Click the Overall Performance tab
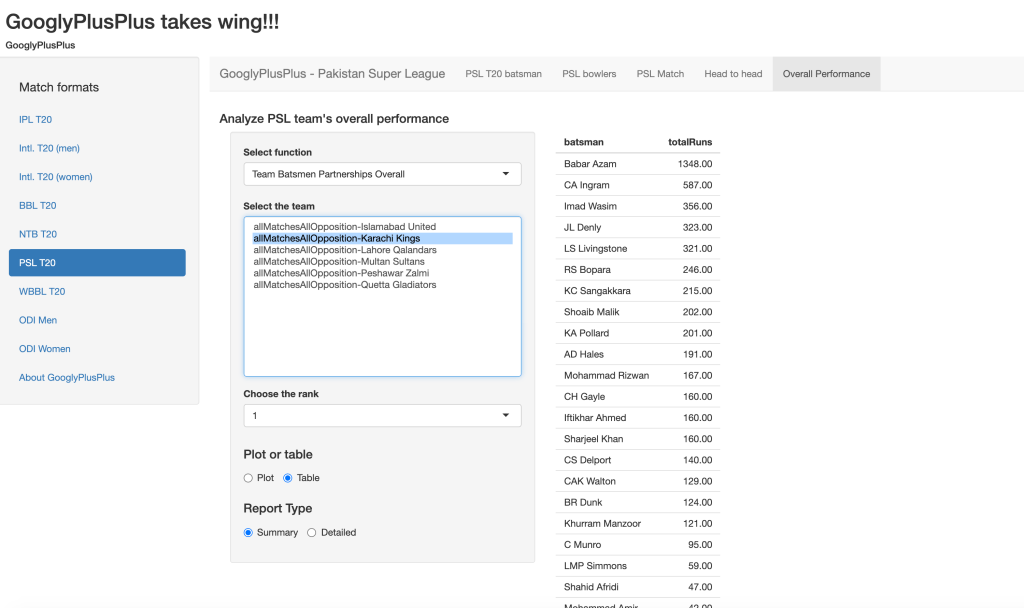 coord(826,74)
